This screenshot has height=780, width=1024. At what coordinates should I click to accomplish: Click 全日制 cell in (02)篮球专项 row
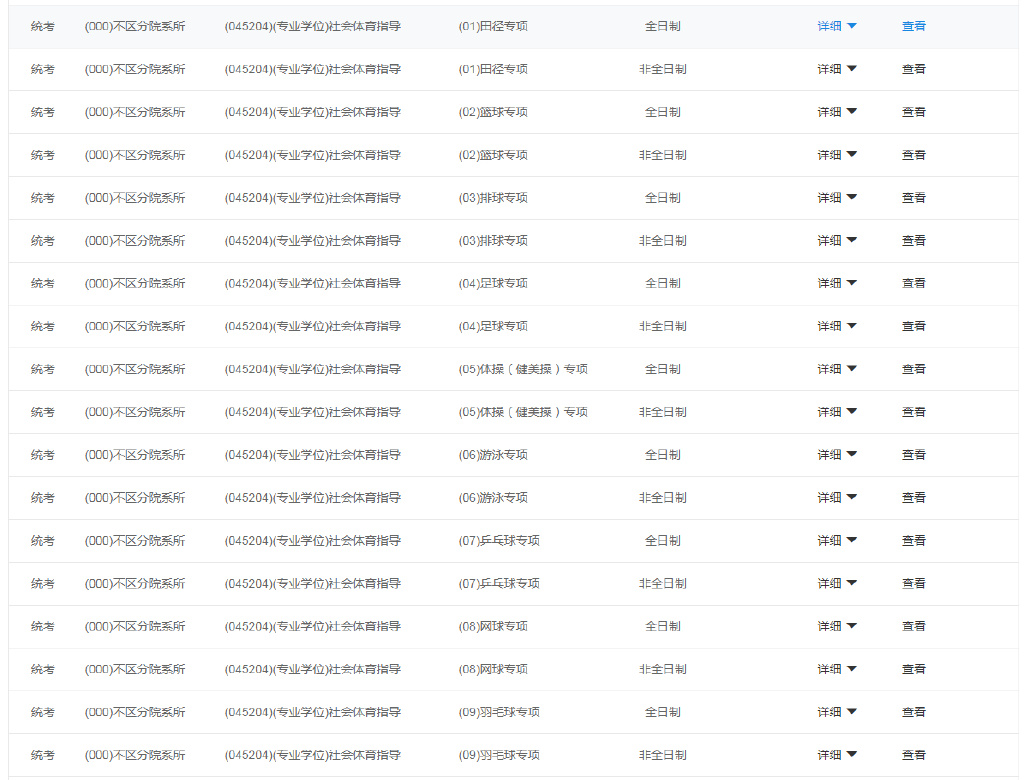click(x=663, y=112)
